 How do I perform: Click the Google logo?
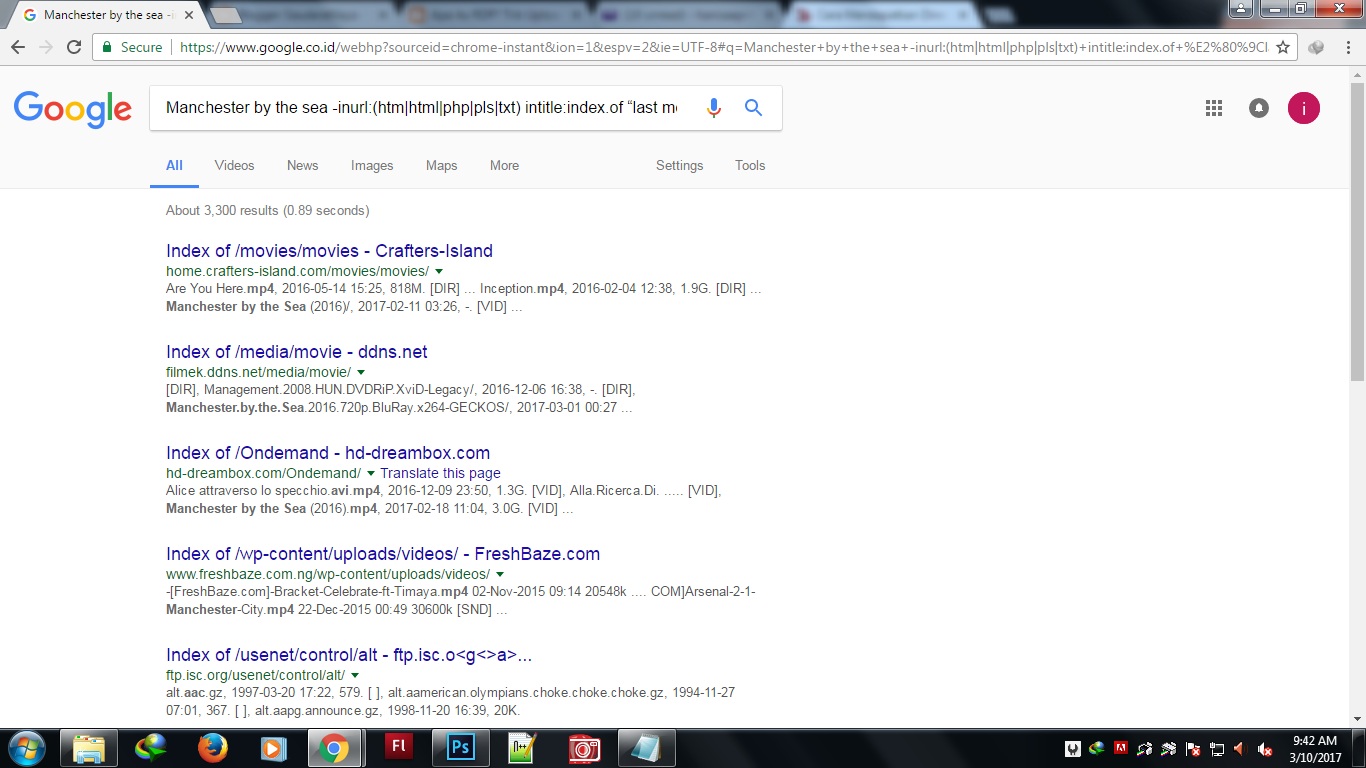72,108
